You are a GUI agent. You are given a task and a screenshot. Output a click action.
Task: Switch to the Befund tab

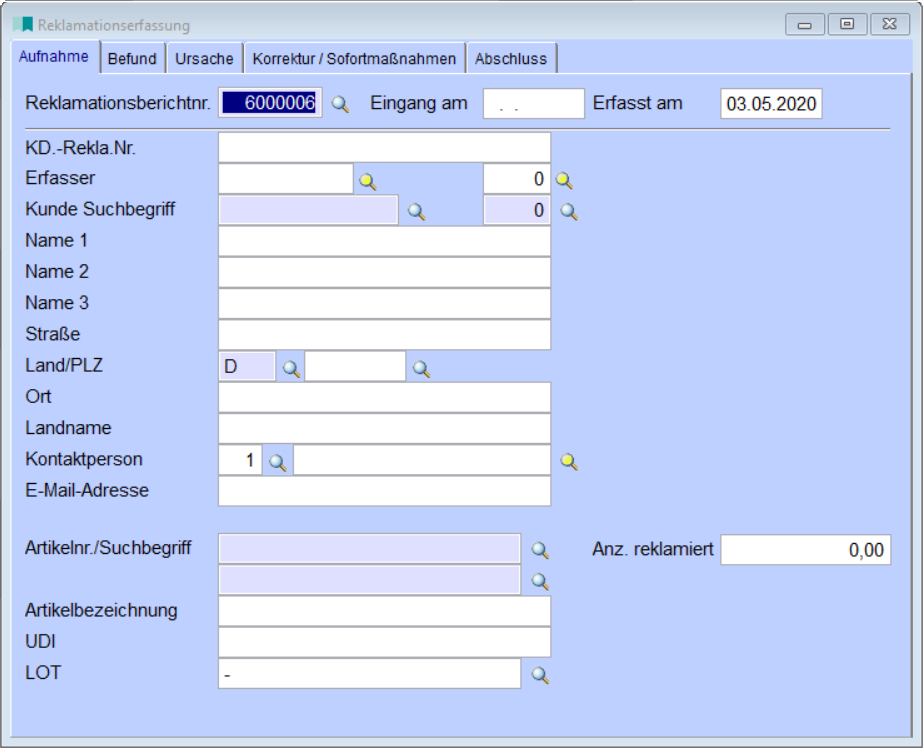pyautogui.click(x=132, y=59)
